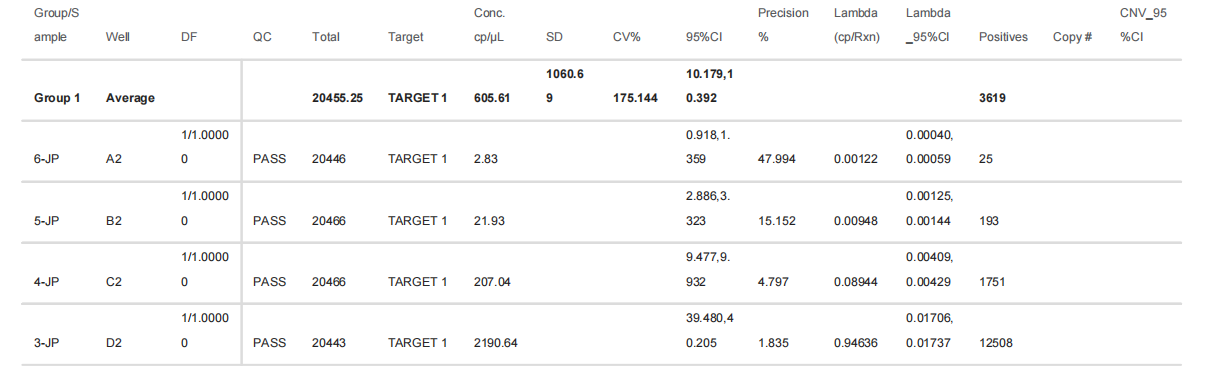Click the Conc. cp/µL column header
The width and height of the screenshot is (1223, 383).
click(x=492, y=25)
